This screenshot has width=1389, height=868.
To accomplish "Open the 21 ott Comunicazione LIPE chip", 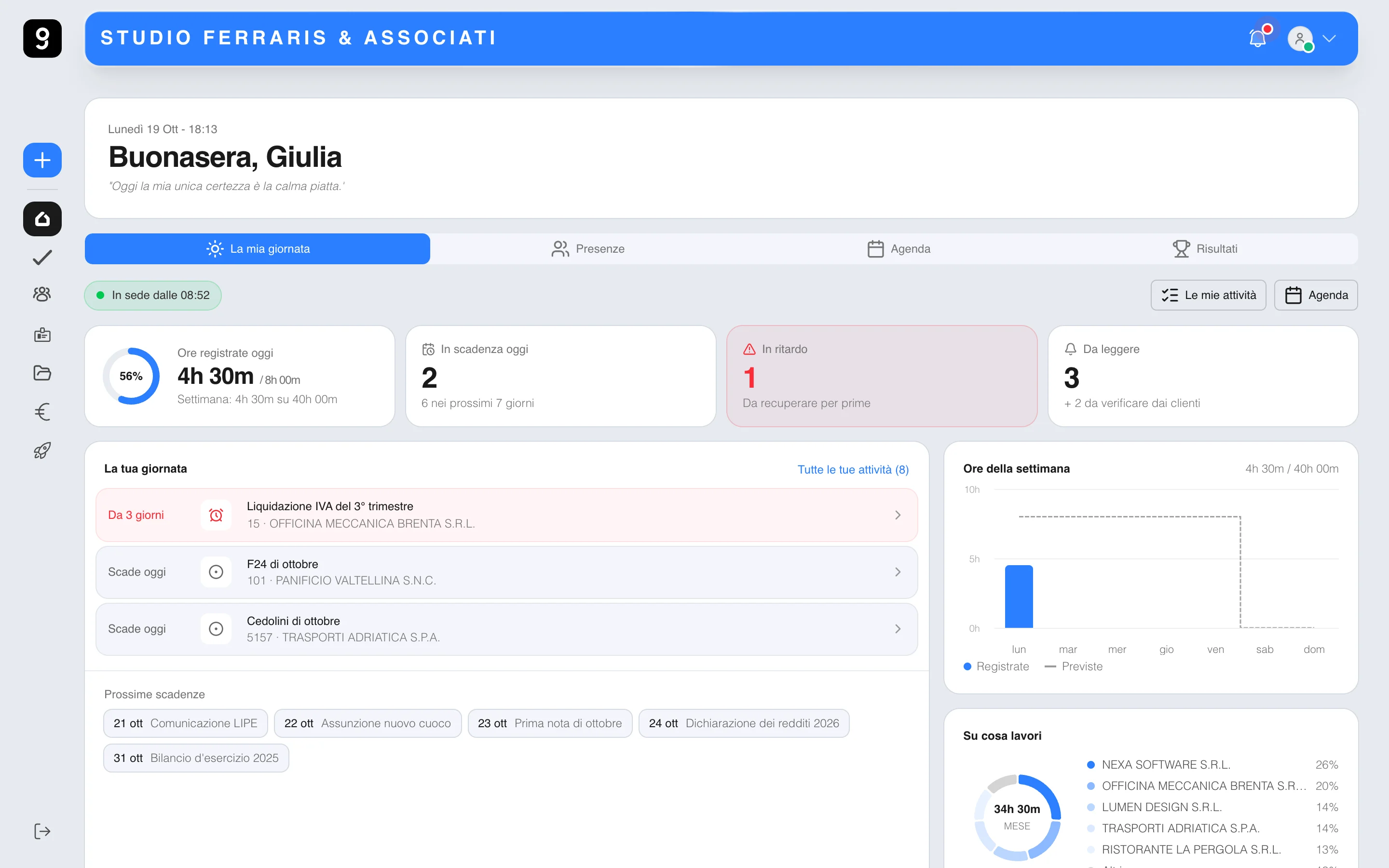I will tap(185, 723).
